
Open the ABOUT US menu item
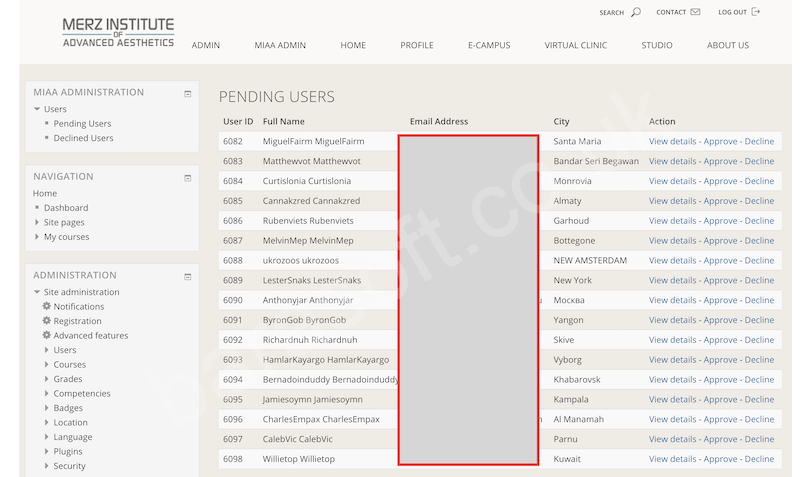point(728,45)
